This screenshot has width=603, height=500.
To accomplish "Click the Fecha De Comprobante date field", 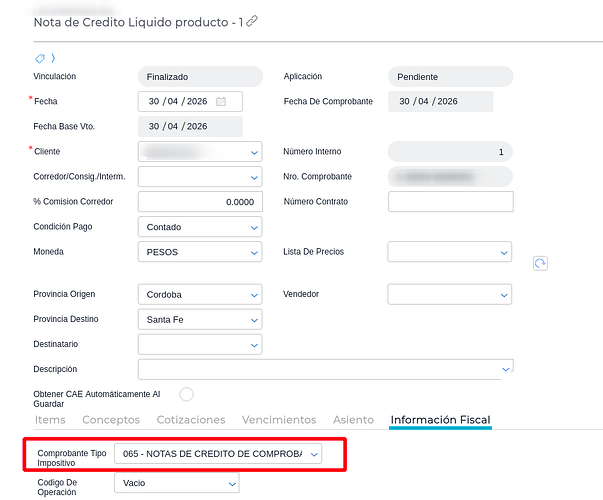I will pos(441,102).
